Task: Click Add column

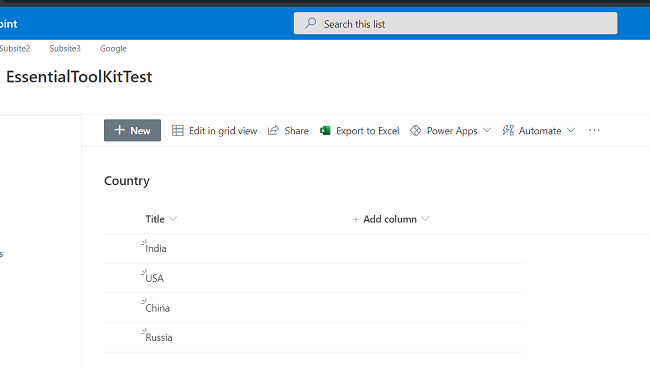Action: [390, 219]
